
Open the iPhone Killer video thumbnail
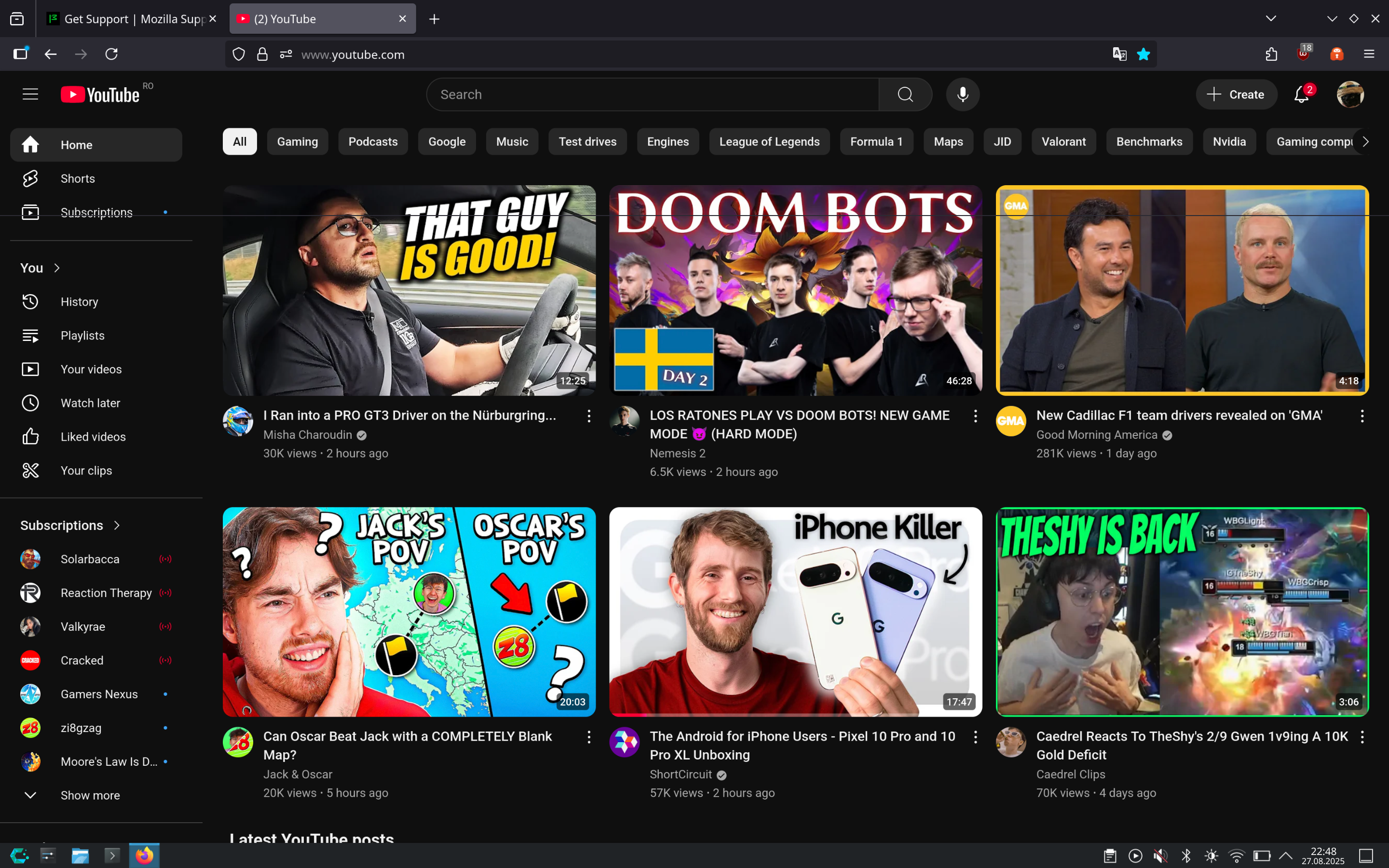(x=795, y=611)
